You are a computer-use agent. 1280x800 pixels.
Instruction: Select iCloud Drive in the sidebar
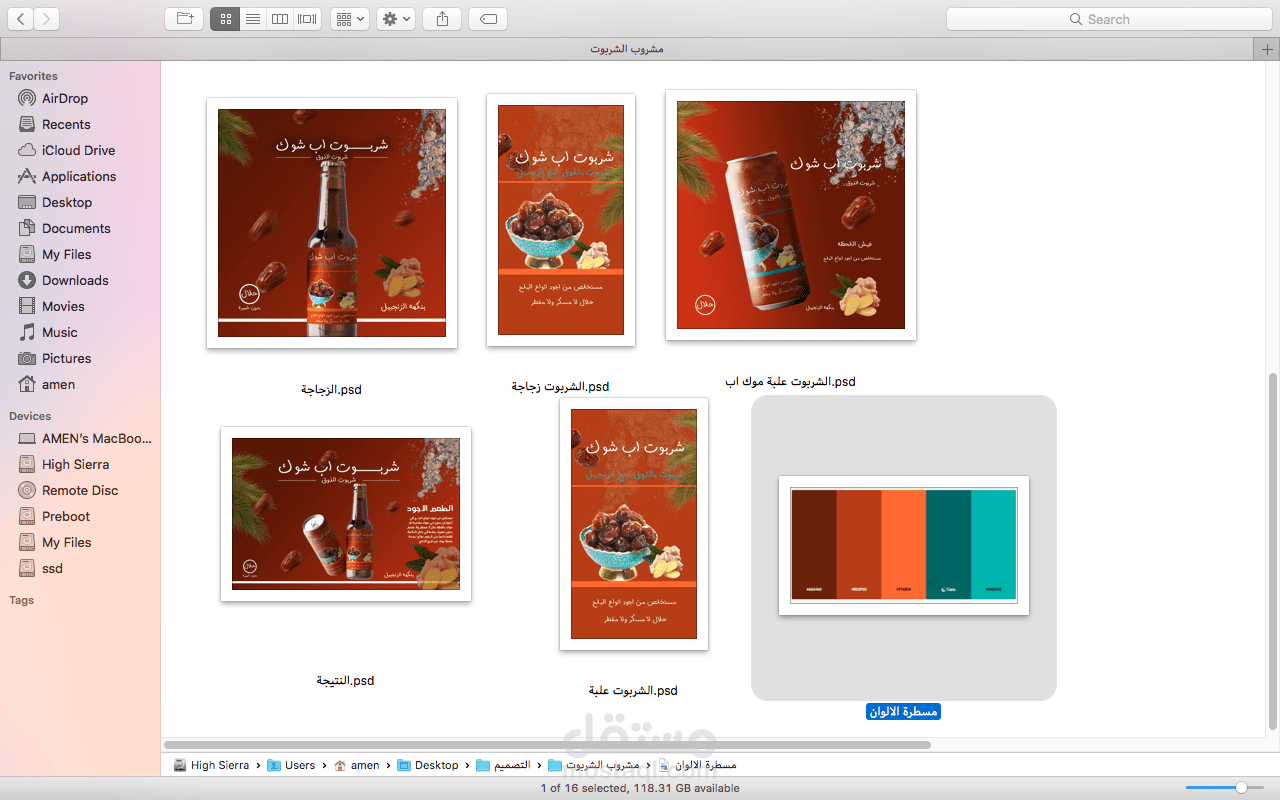78,150
